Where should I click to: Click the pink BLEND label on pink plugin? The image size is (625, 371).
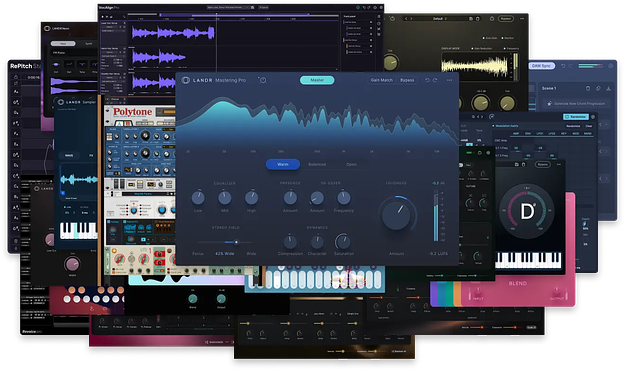coord(518,283)
